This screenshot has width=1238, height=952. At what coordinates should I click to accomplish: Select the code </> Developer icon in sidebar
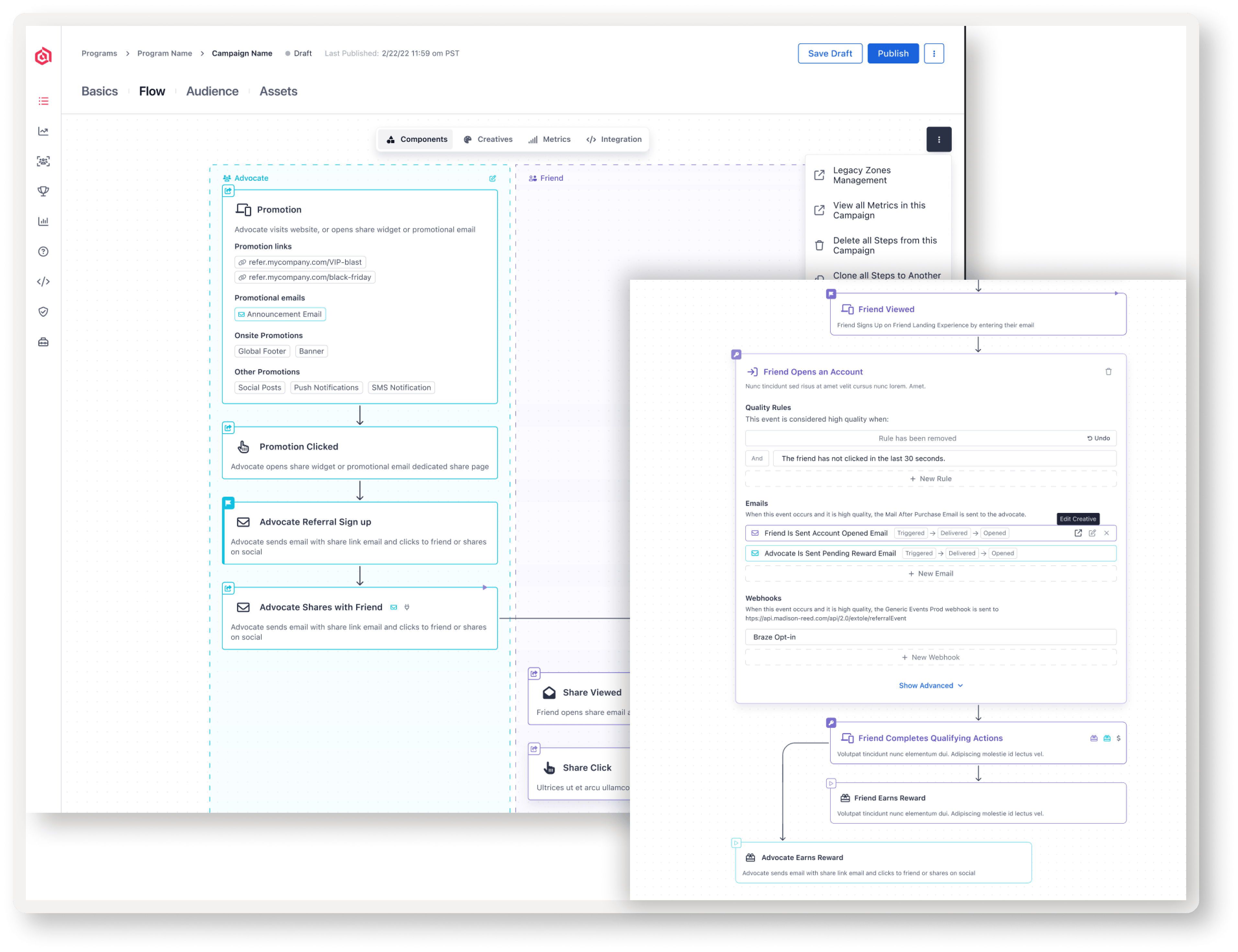click(44, 281)
